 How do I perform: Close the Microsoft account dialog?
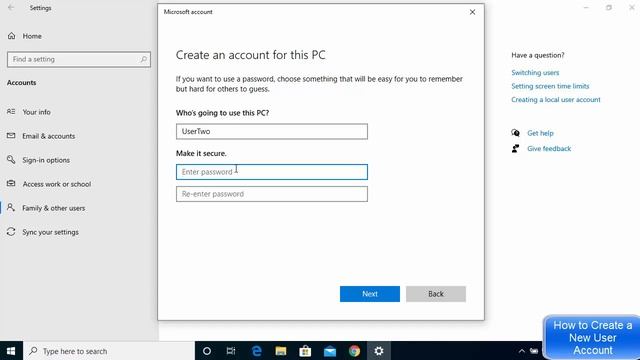coord(472,12)
